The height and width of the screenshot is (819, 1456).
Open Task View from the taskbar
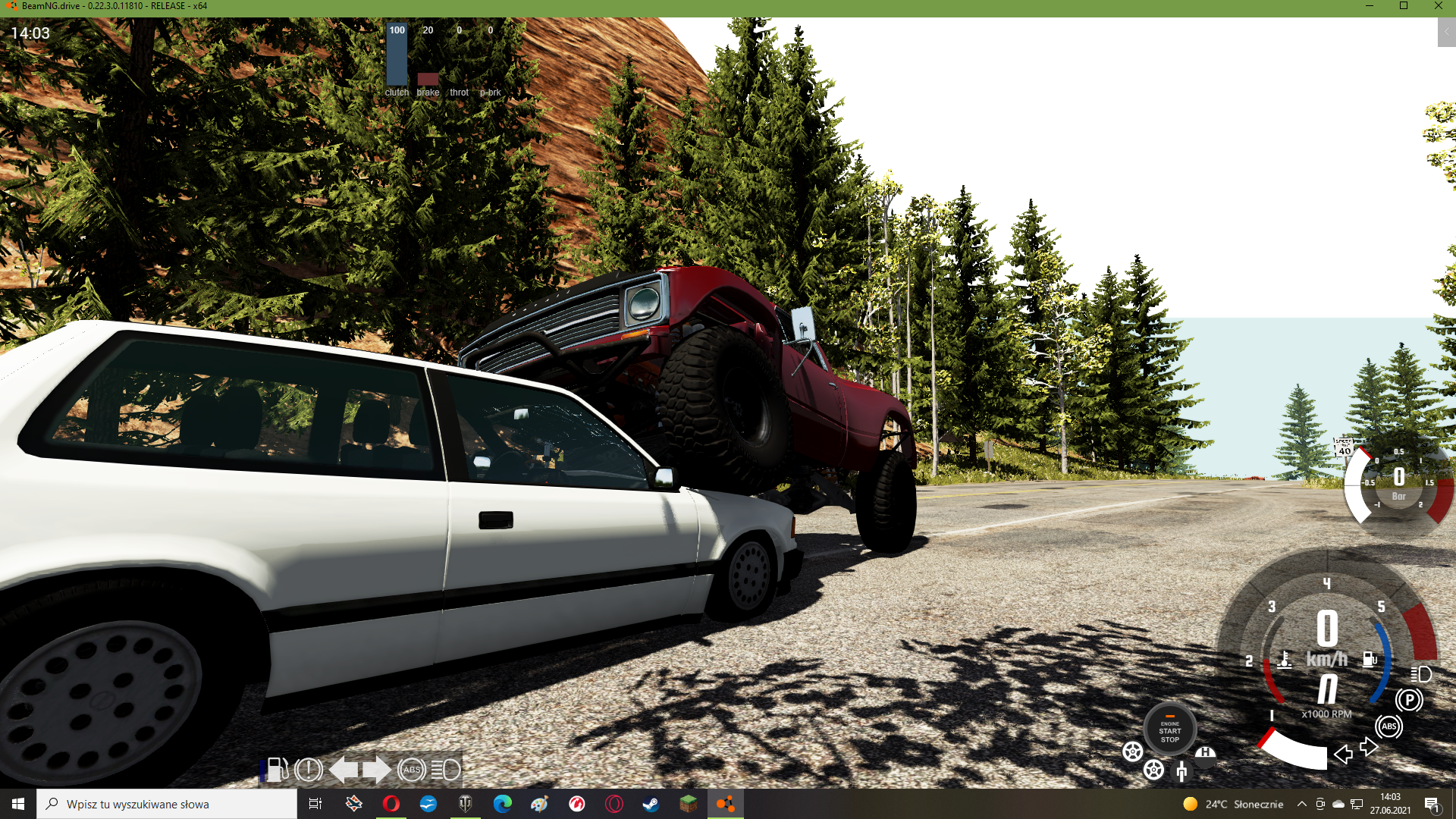(315, 804)
